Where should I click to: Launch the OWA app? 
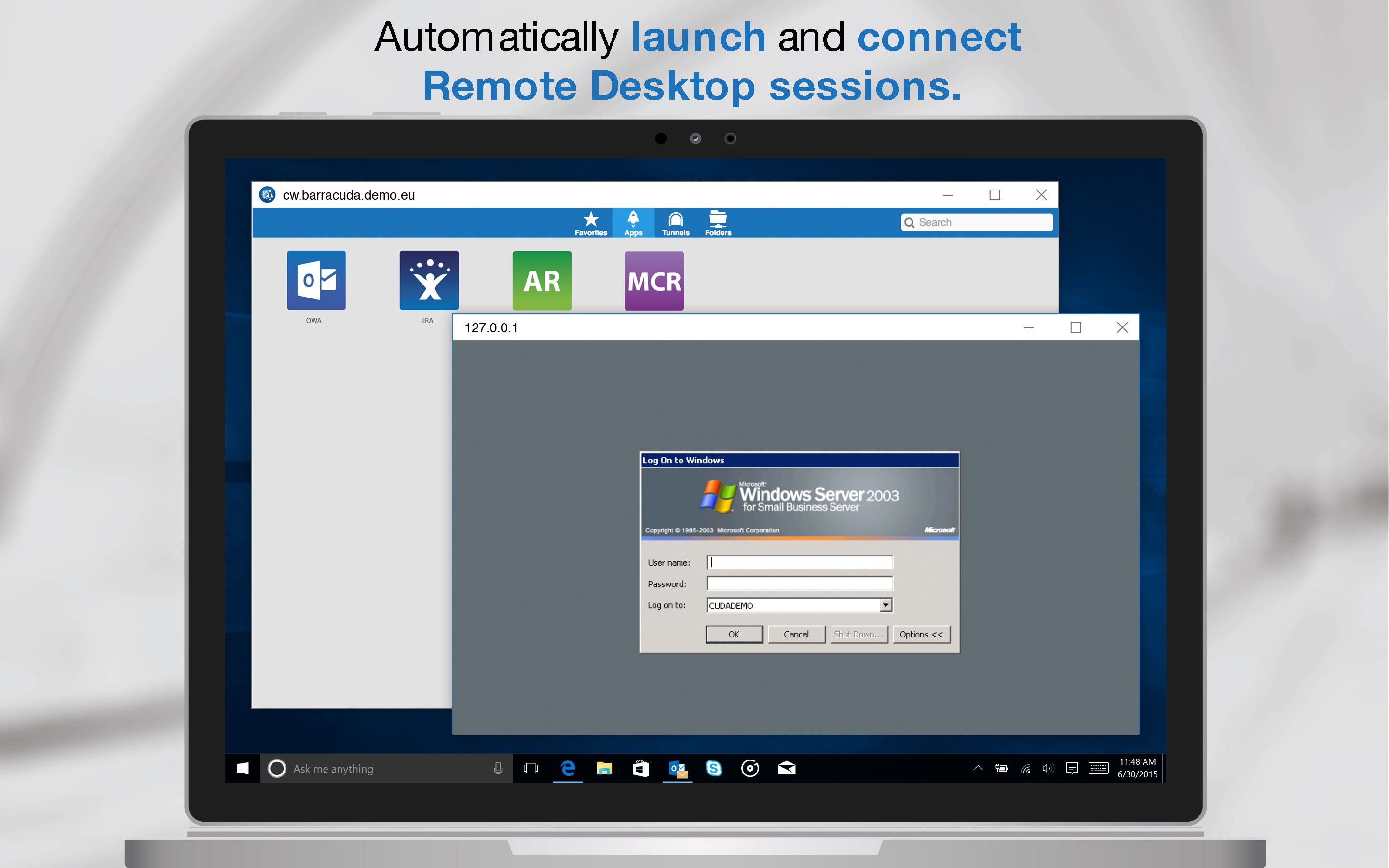pos(316,281)
